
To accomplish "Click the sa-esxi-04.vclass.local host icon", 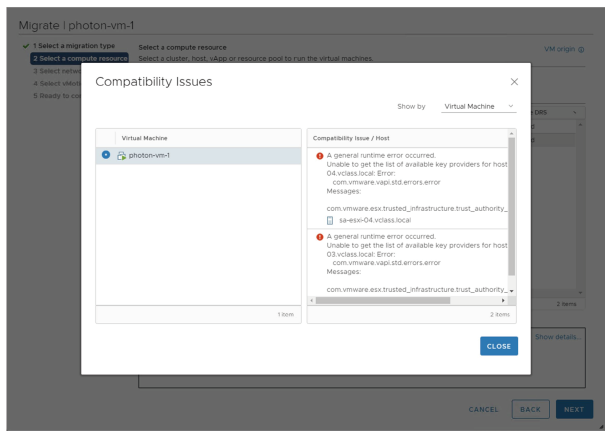I will point(330,220).
